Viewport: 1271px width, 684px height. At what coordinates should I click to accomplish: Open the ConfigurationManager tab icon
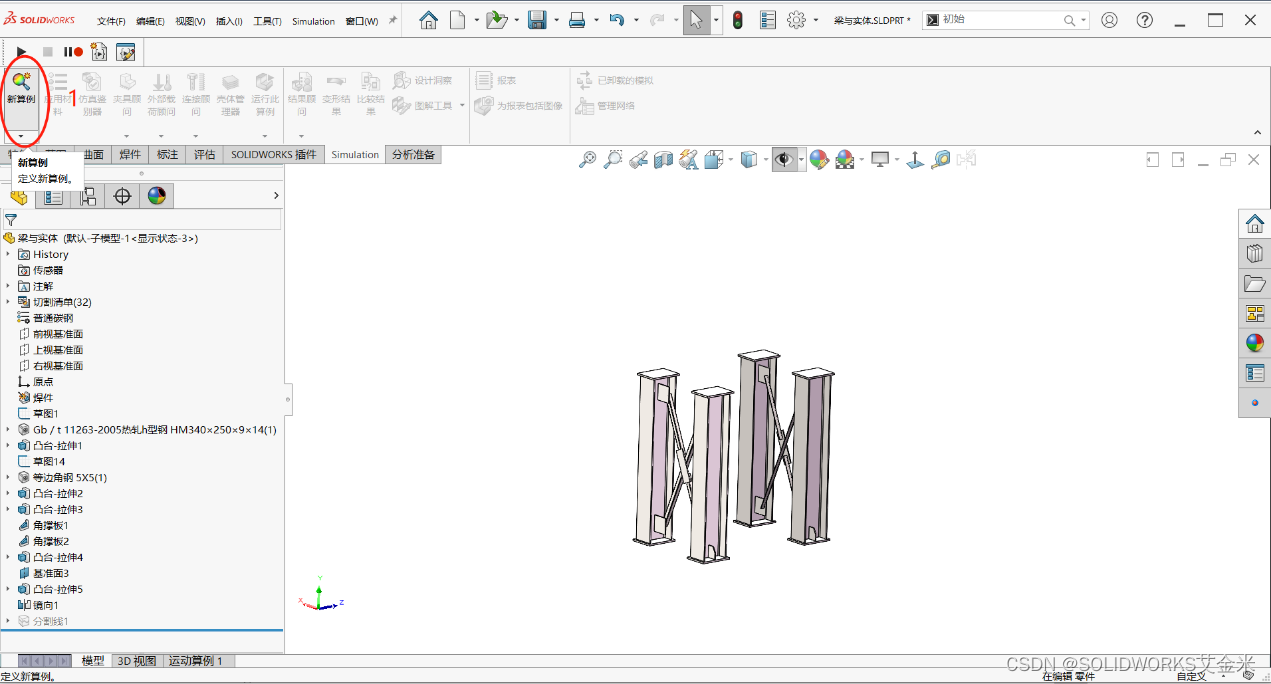(x=88, y=196)
